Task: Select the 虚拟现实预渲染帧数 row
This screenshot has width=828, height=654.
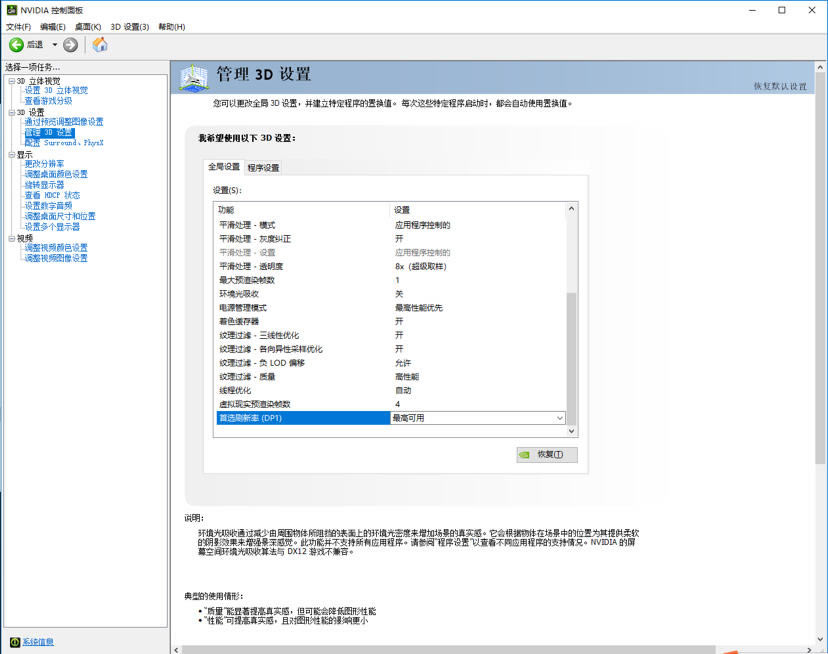Action: pyautogui.click(x=391, y=404)
